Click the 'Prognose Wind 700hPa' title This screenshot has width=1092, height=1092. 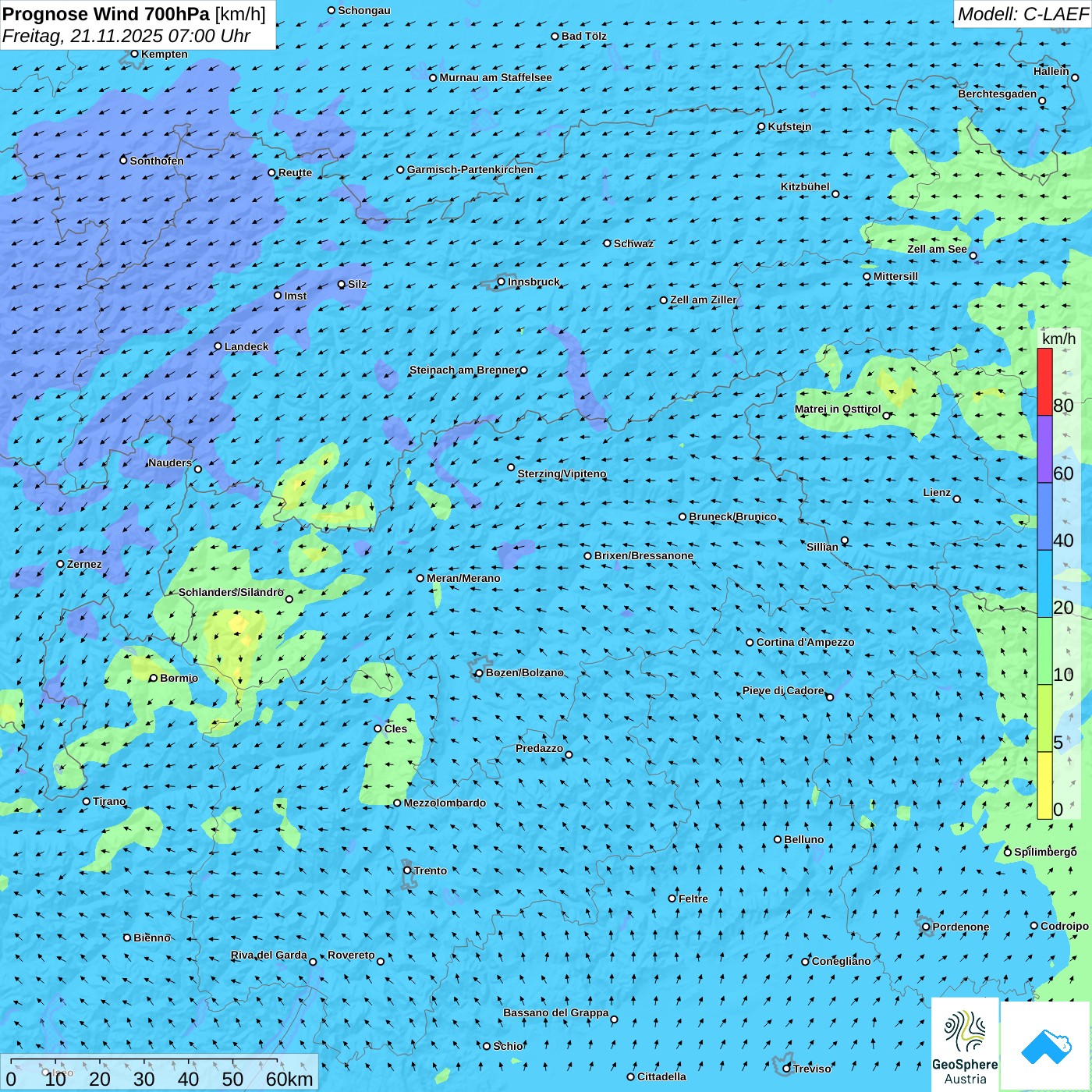(106, 14)
